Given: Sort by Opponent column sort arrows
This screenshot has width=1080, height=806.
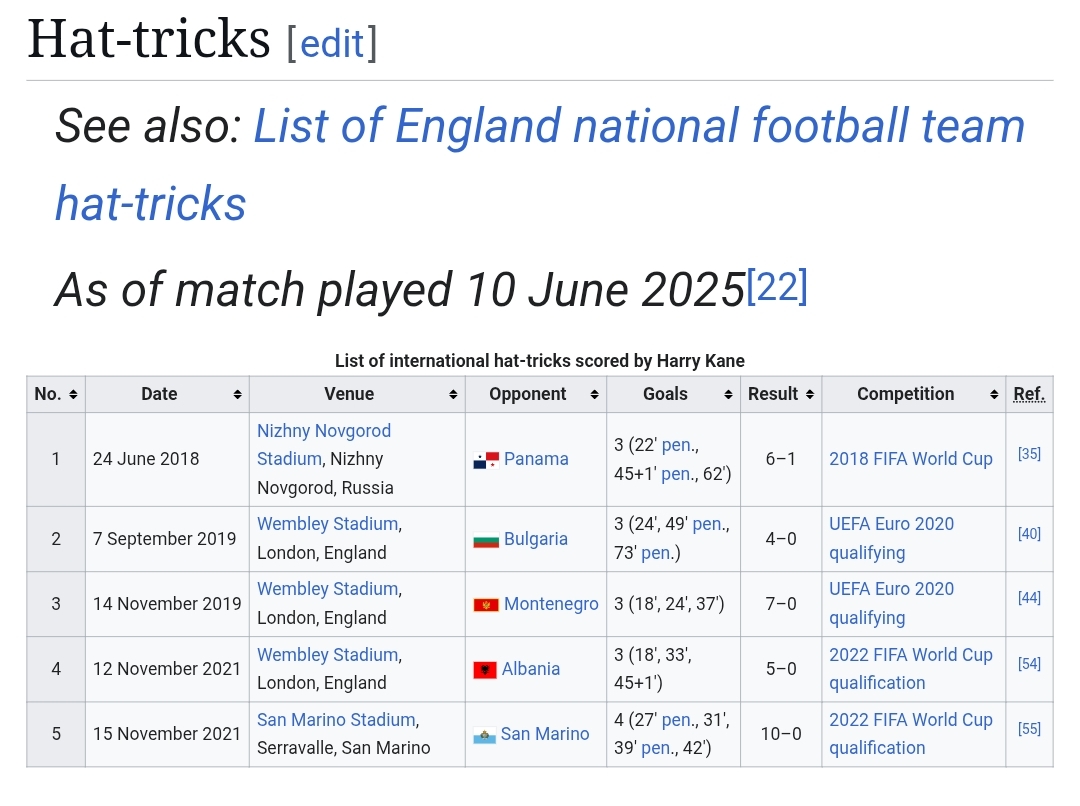Looking at the screenshot, I should pyautogui.click(x=594, y=395).
